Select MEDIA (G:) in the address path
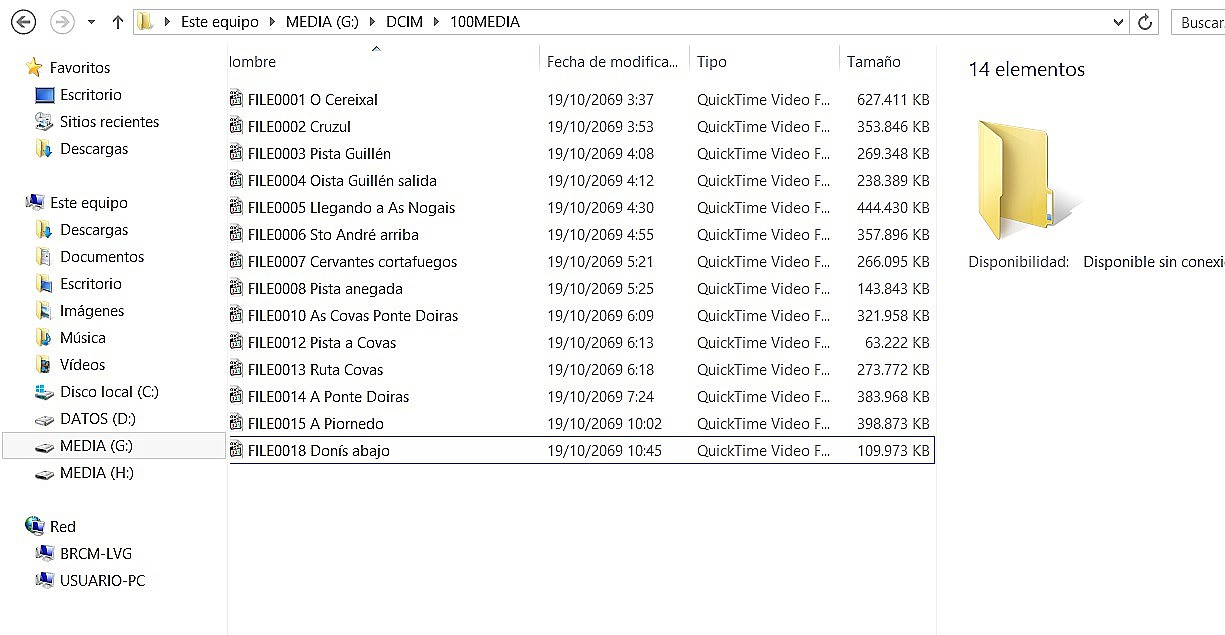This screenshot has width=1225, height=635. [x=321, y=22]
